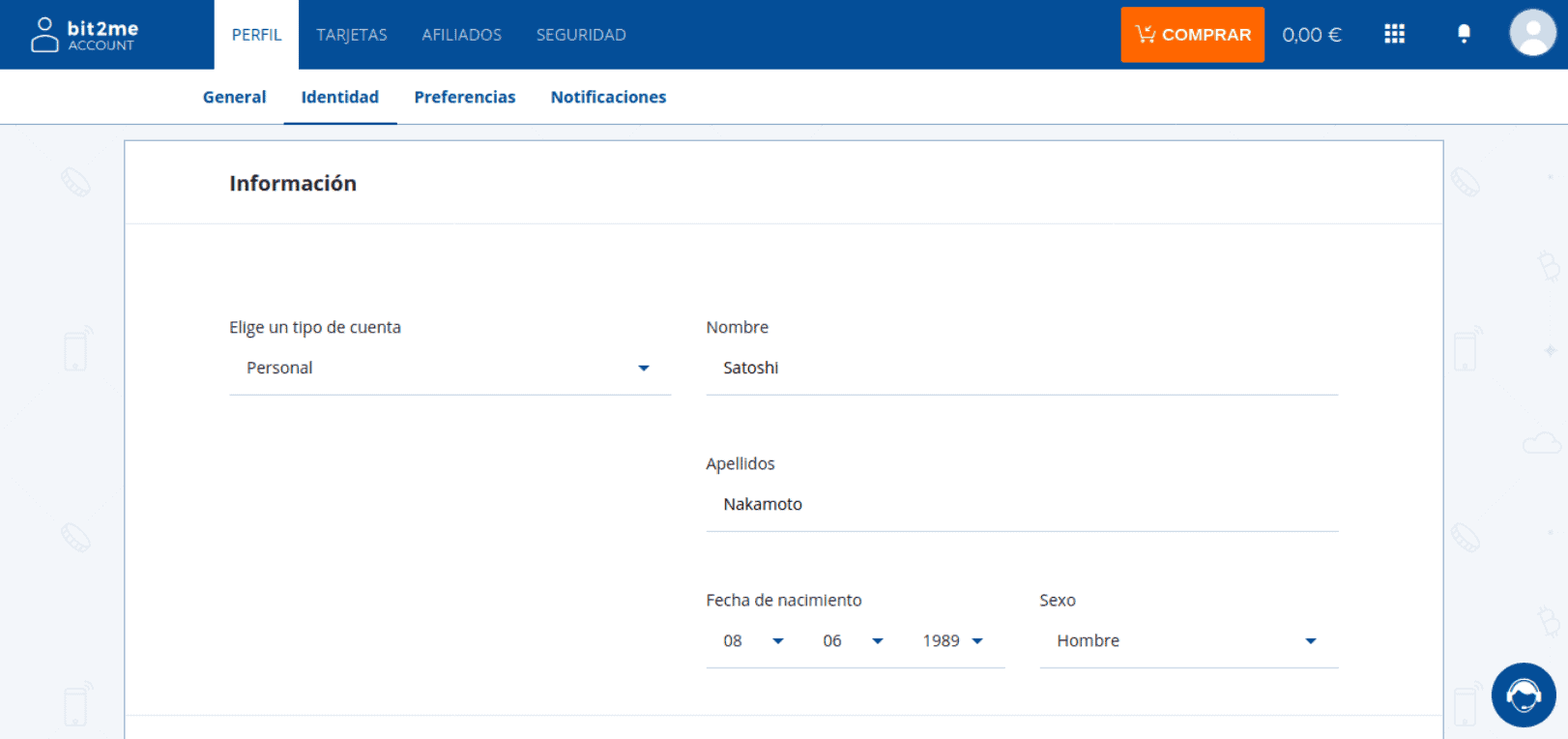Click the 0,00 € balance
The height and width of the screenshot is (739, 1568).
click(1312, 35)
